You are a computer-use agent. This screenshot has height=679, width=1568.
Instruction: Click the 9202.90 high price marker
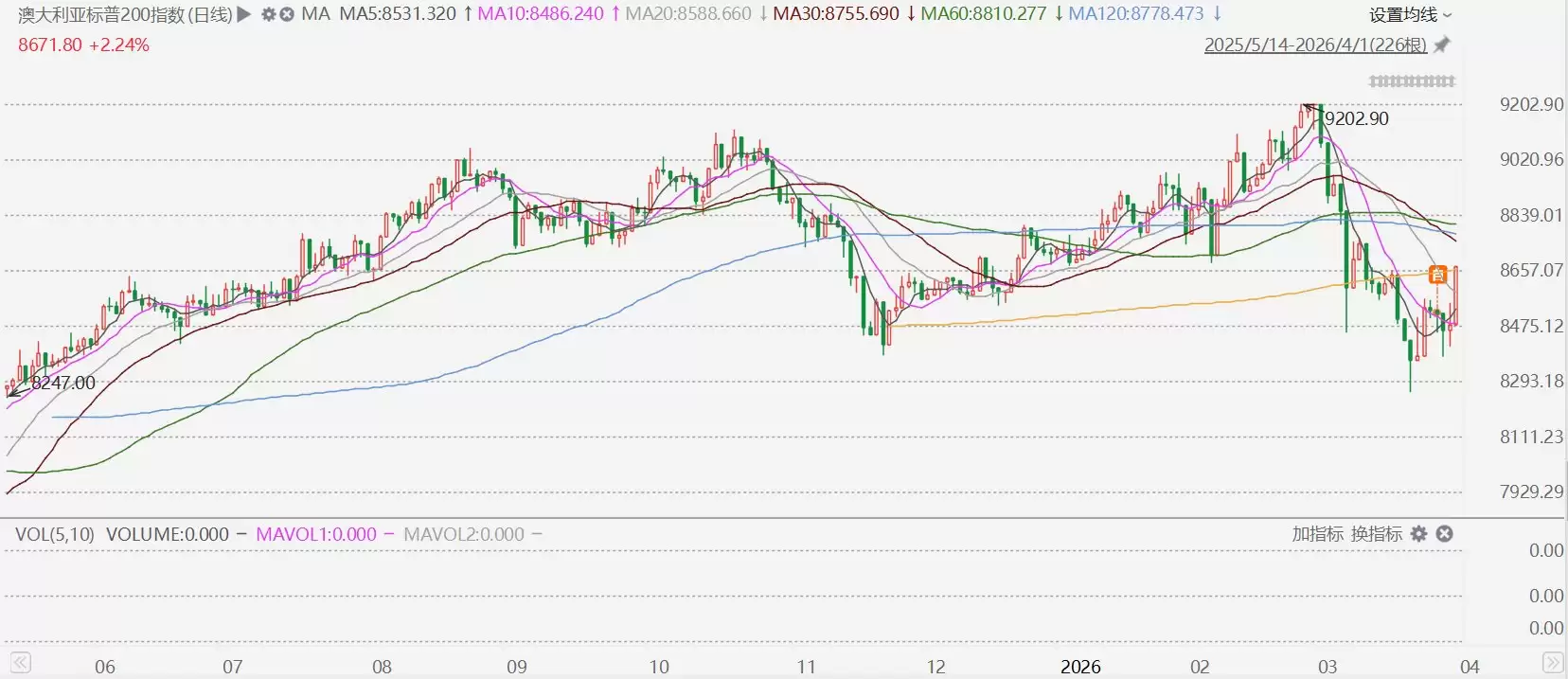point(1356,118)
